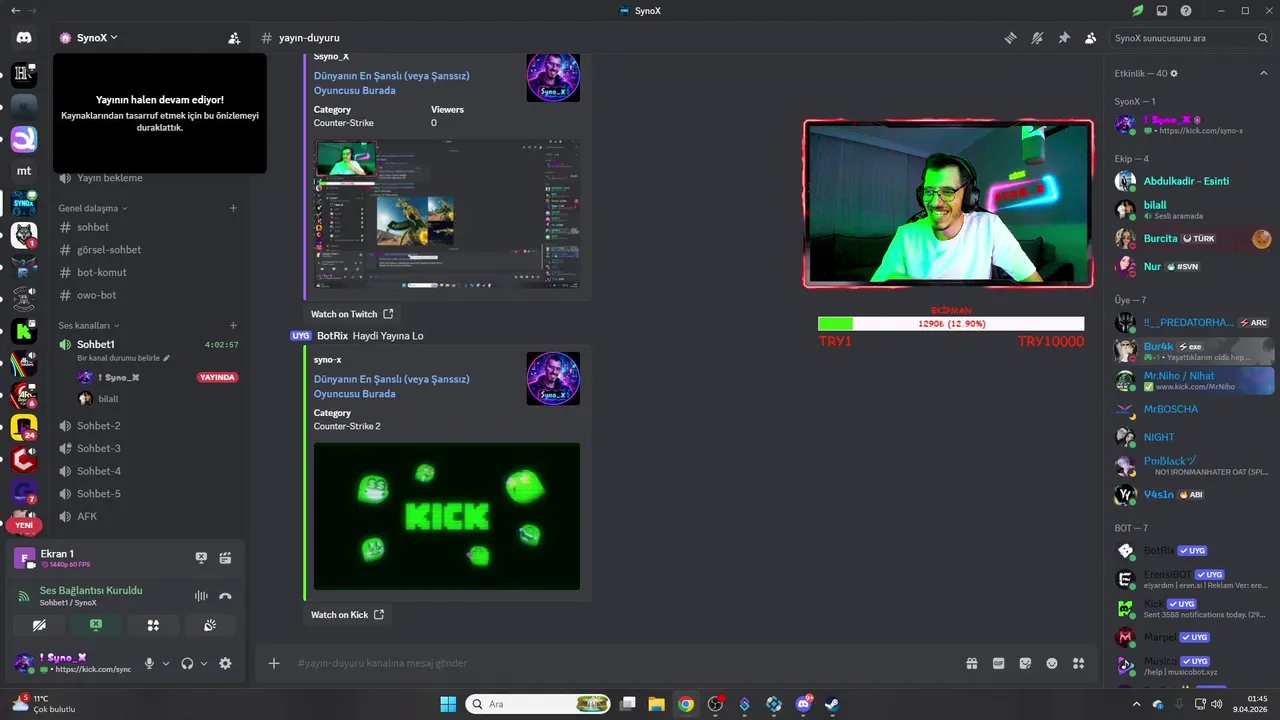Open headphone output options chevron

pos(204,663)
